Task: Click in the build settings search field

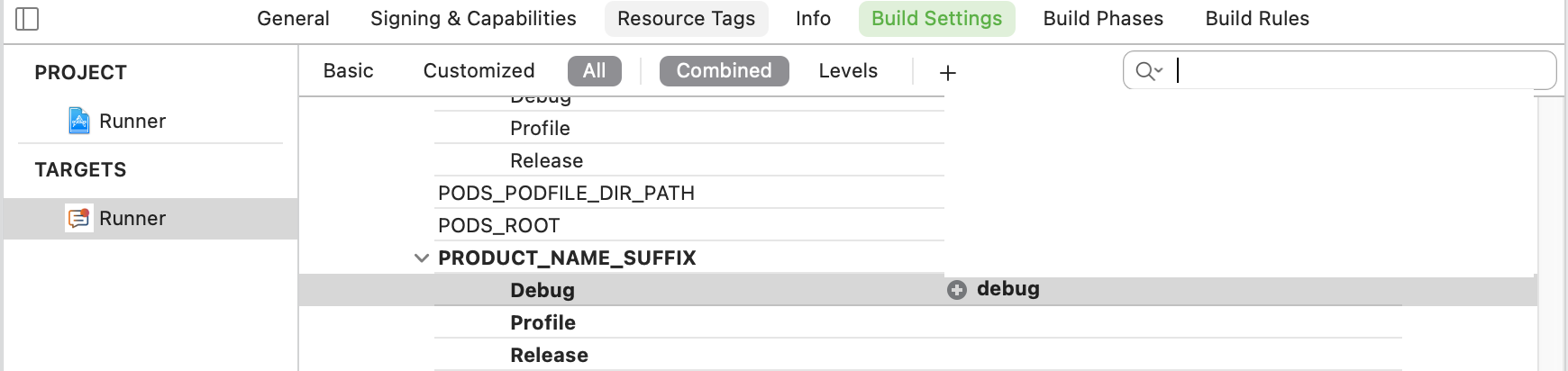Action: pos(1352,71)
